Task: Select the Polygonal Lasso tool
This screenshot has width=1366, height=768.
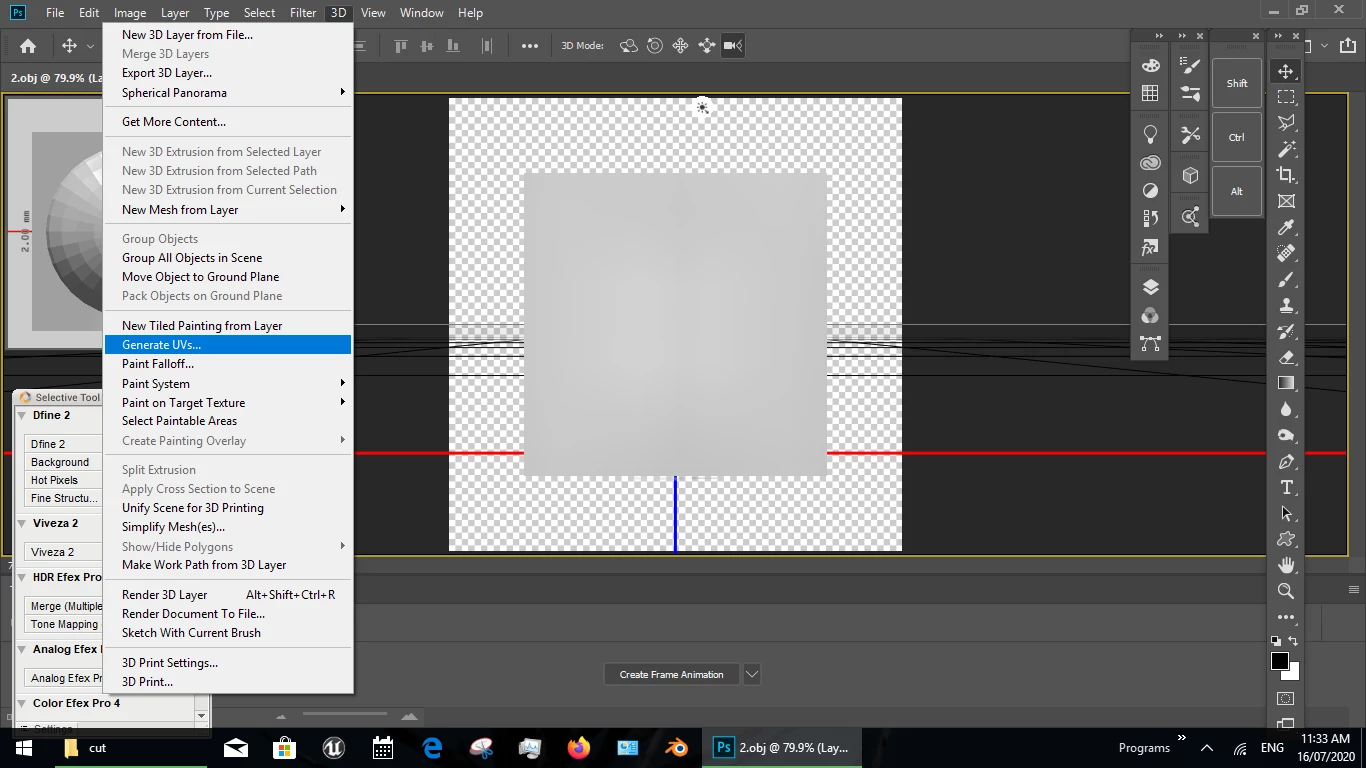Action: coord(1286,123)
